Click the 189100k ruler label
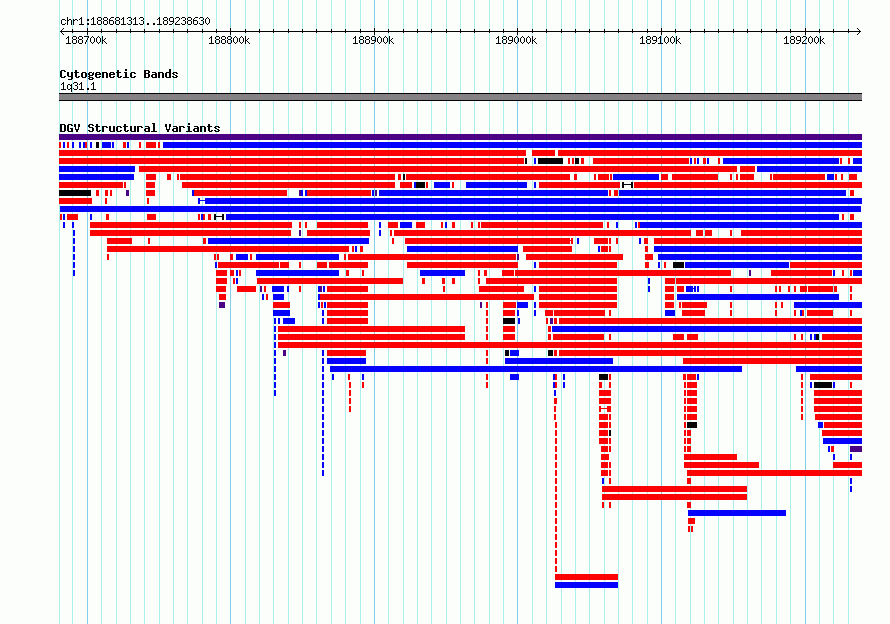The image size is (890, 624). (x=660, y=40)
